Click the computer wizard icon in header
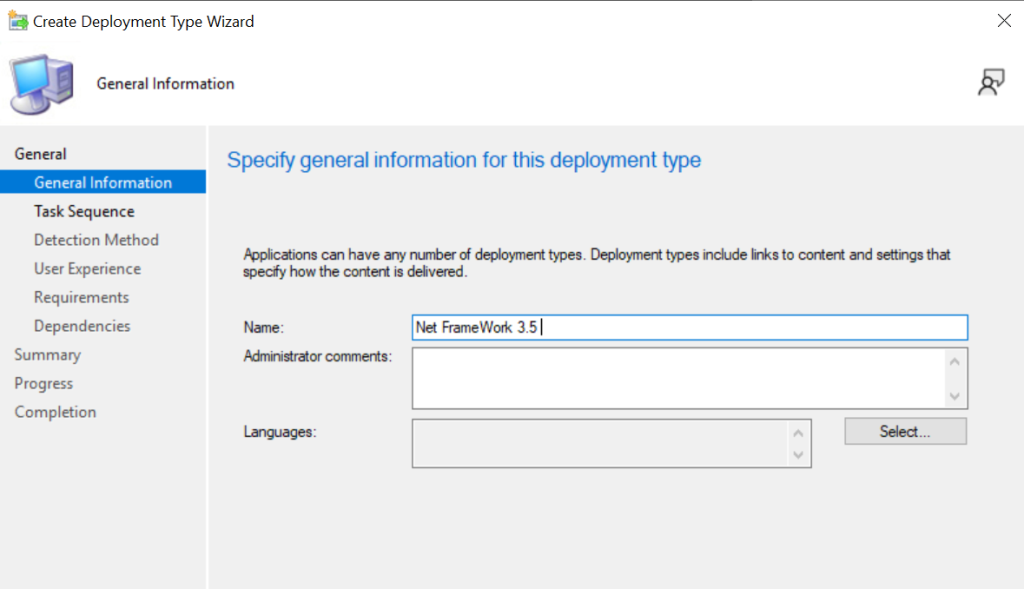Viewport: 1024px width, 589px height. pos(42,84)
